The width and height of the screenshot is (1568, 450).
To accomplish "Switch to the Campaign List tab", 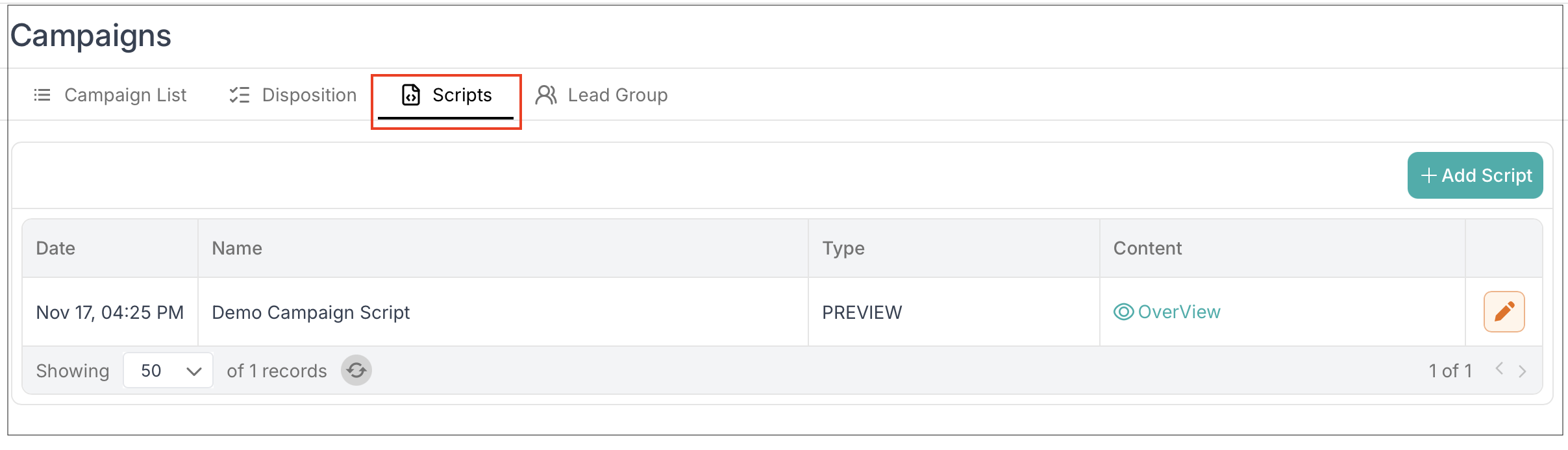I will [x=125, y=95].
